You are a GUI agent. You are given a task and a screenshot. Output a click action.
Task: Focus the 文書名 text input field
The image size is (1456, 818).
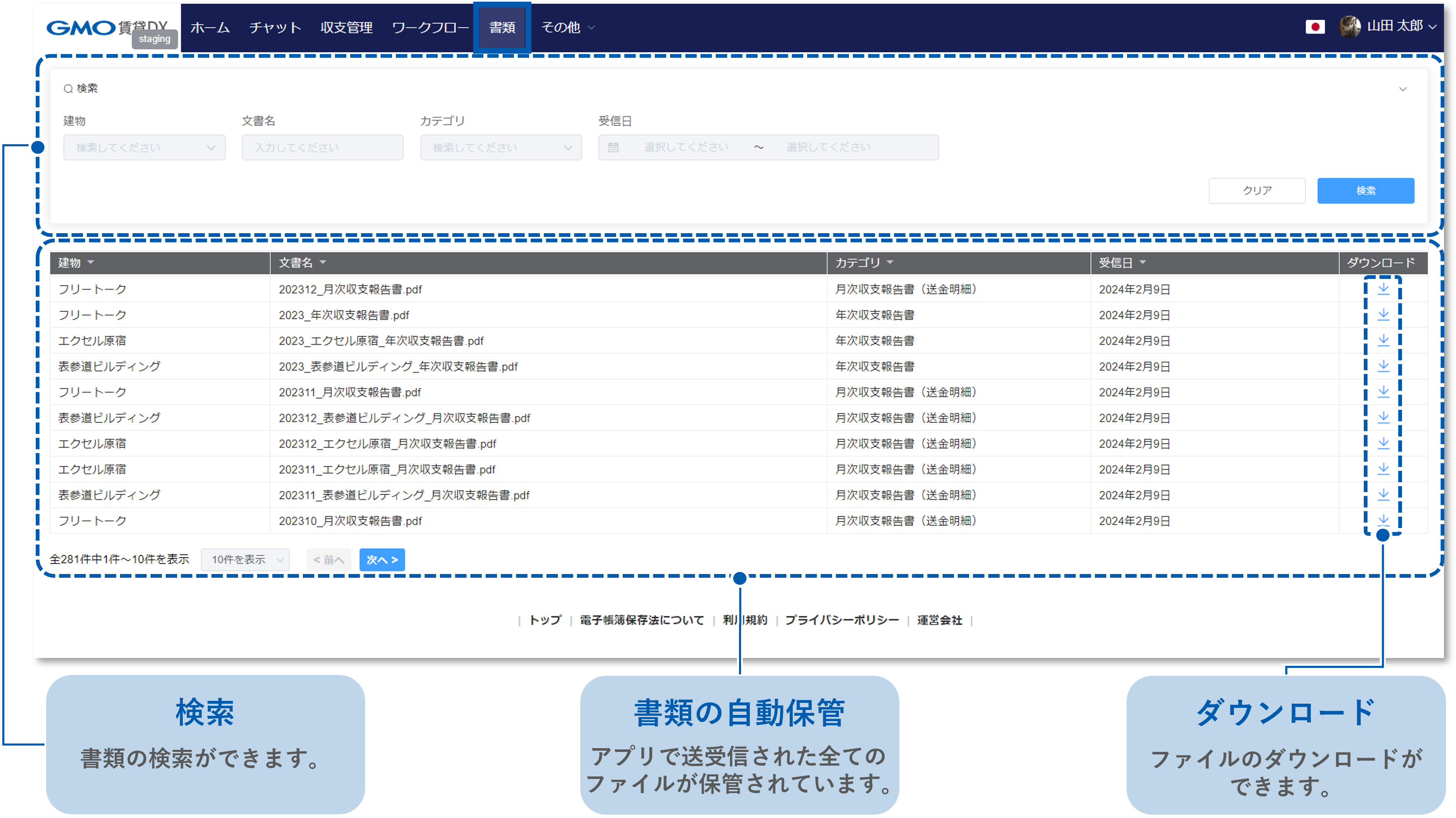click(x=322, y=148)
